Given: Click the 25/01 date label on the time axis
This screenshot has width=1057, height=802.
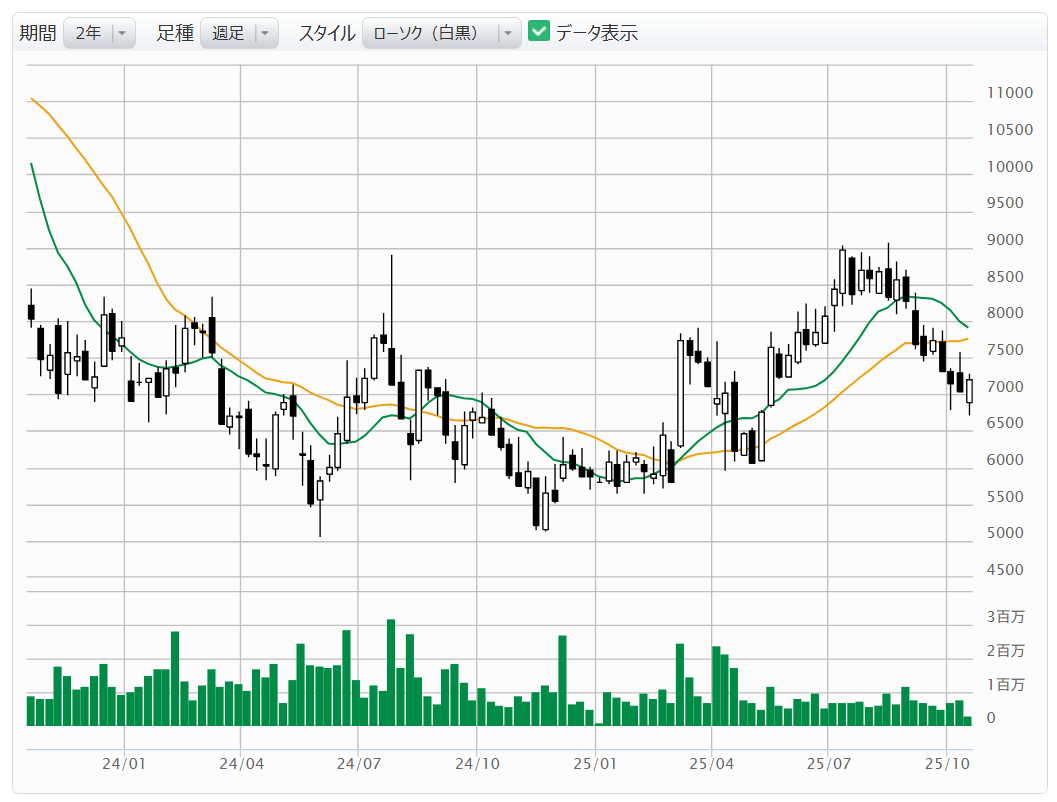Looking at the screenshot, I should click(593, 765).
